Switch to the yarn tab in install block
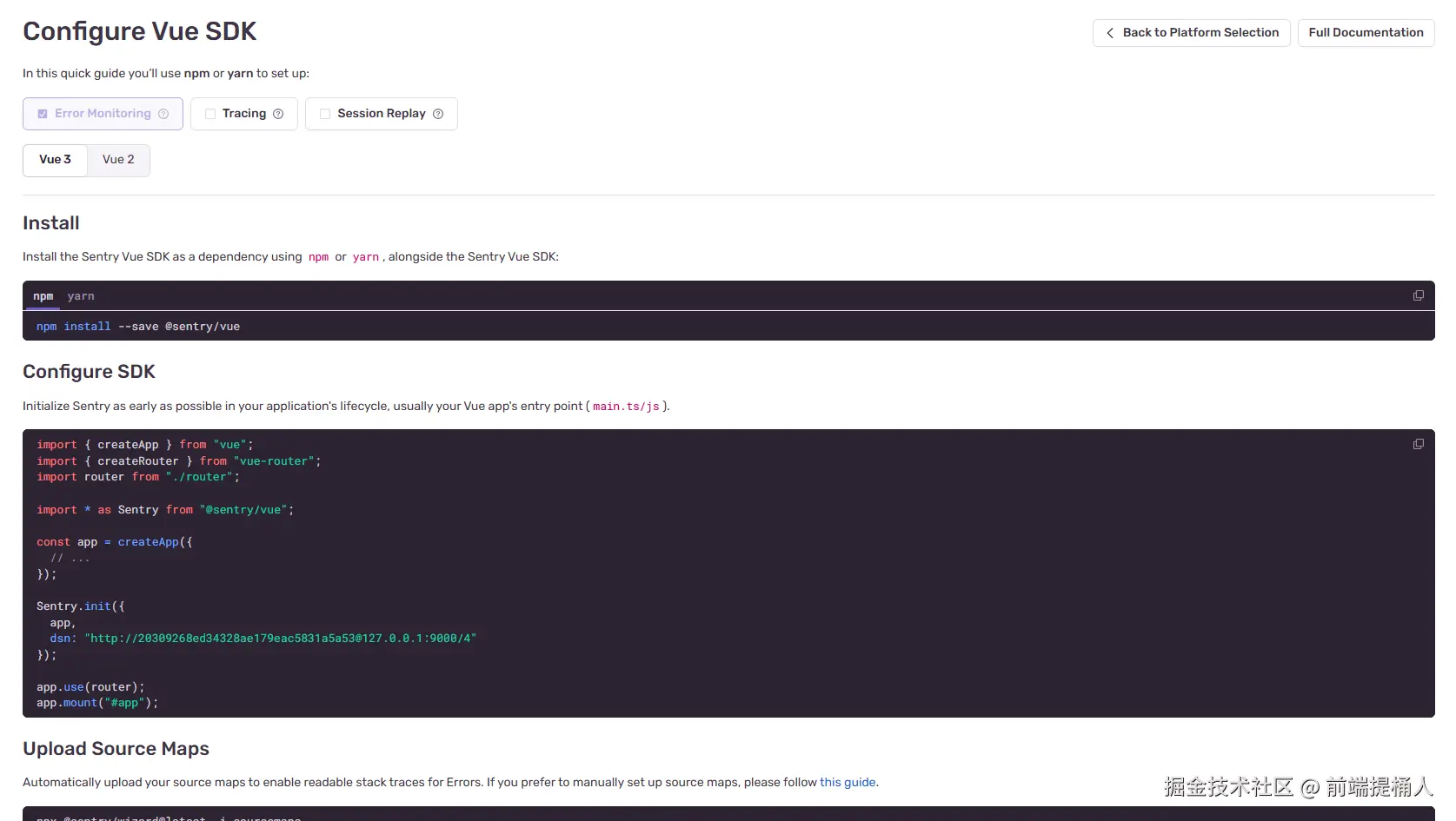This screenshot has height=821, width=1456. click(81, 295)
